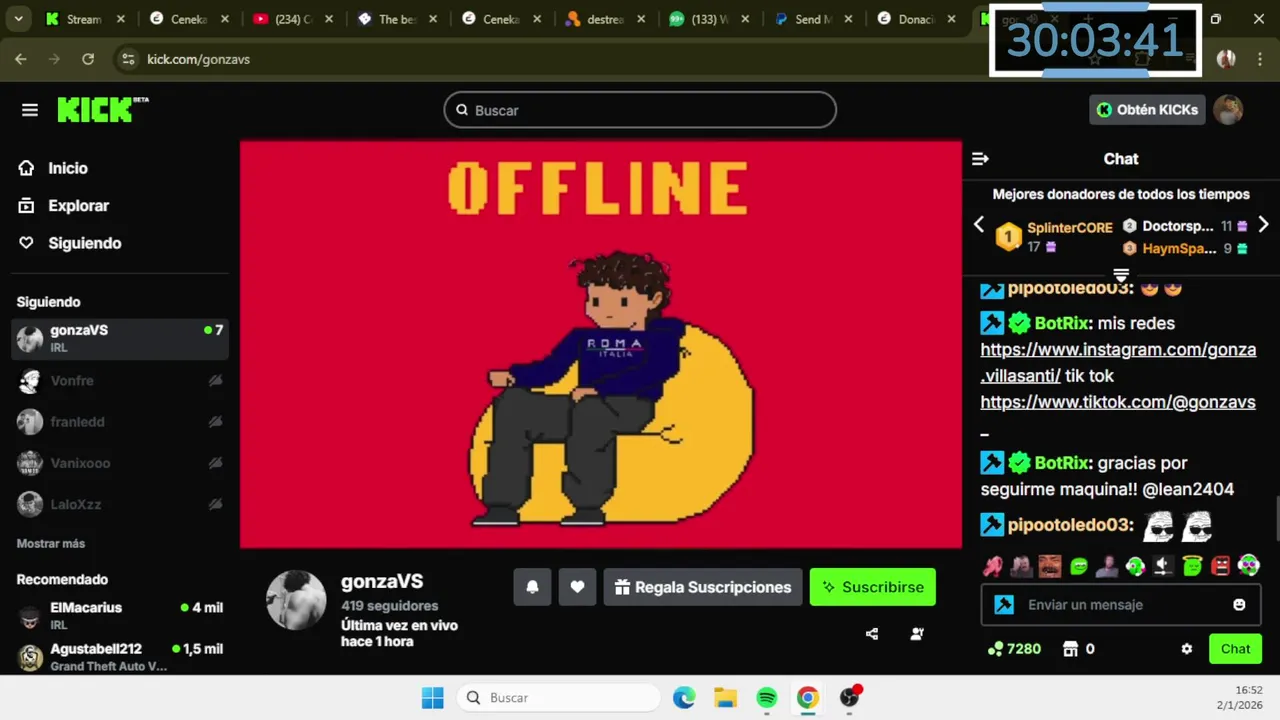Open the chat shop icon showing 0
The image size is (1280, 720).
(1071, 649)
